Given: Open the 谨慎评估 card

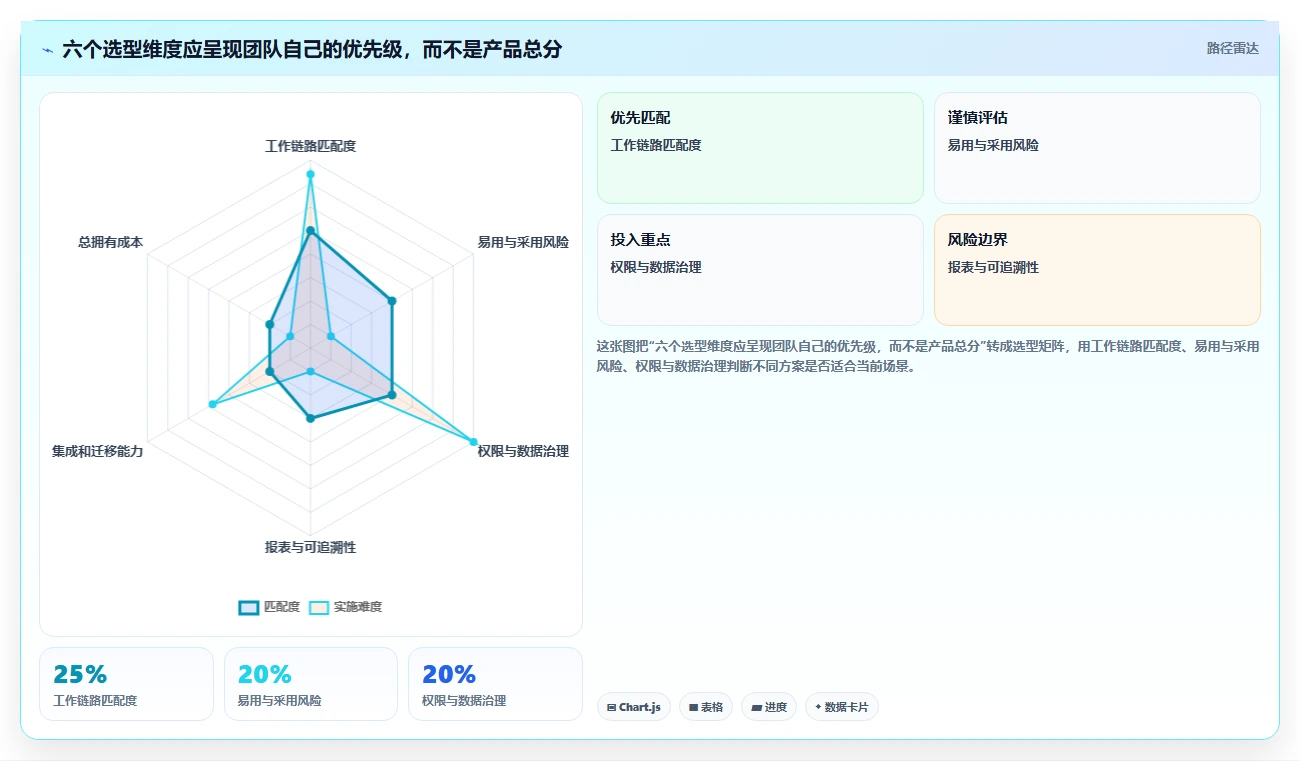Looking at the screenshot, I should tap(1097, 148).
